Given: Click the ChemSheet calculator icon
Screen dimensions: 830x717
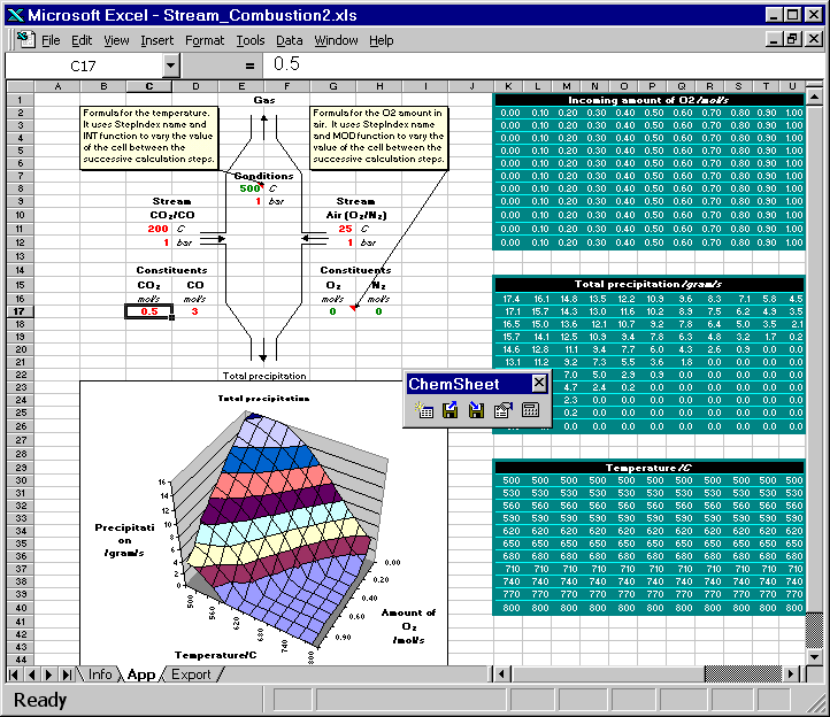Looking at the screenshot, I should [x=530, y=410].
